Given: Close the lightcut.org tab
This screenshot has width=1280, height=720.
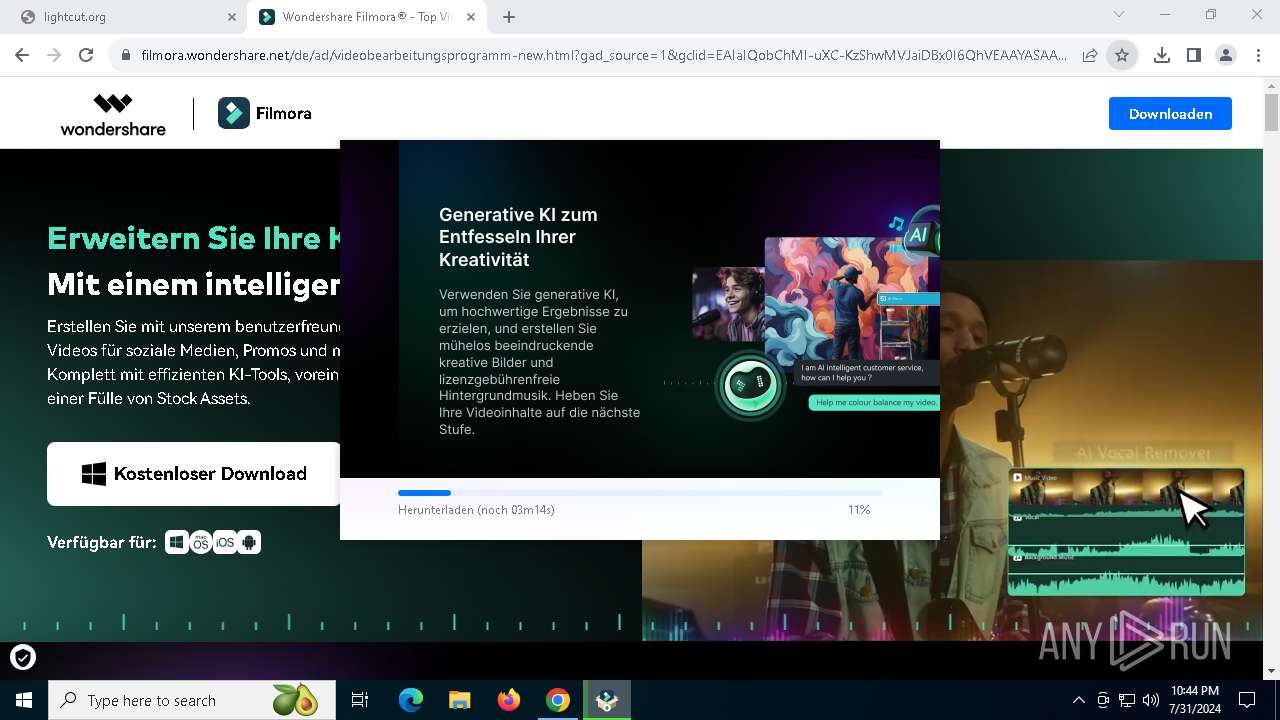Looking at the screenshot, I should pos(232,17).
